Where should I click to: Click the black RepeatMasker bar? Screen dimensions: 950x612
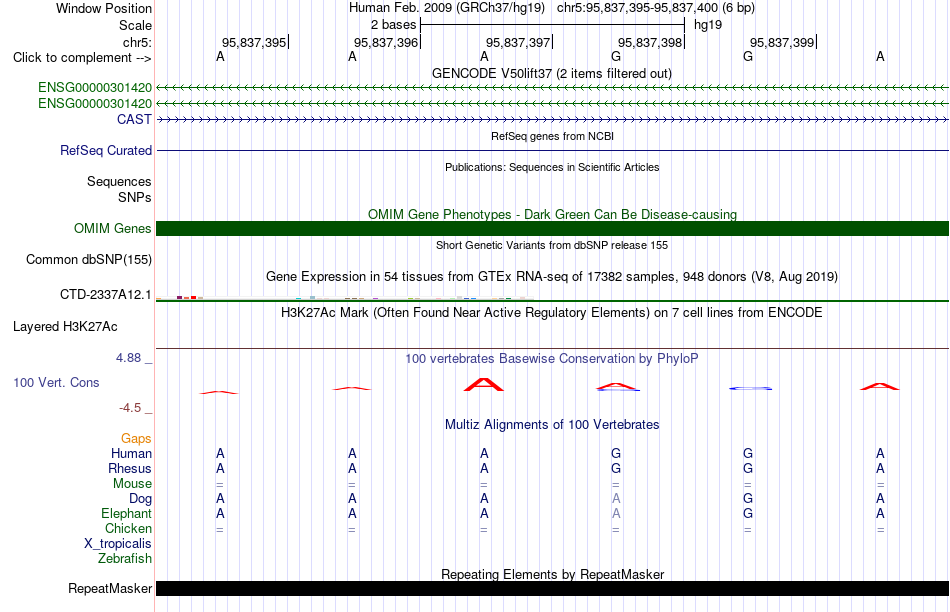[552, 588]
